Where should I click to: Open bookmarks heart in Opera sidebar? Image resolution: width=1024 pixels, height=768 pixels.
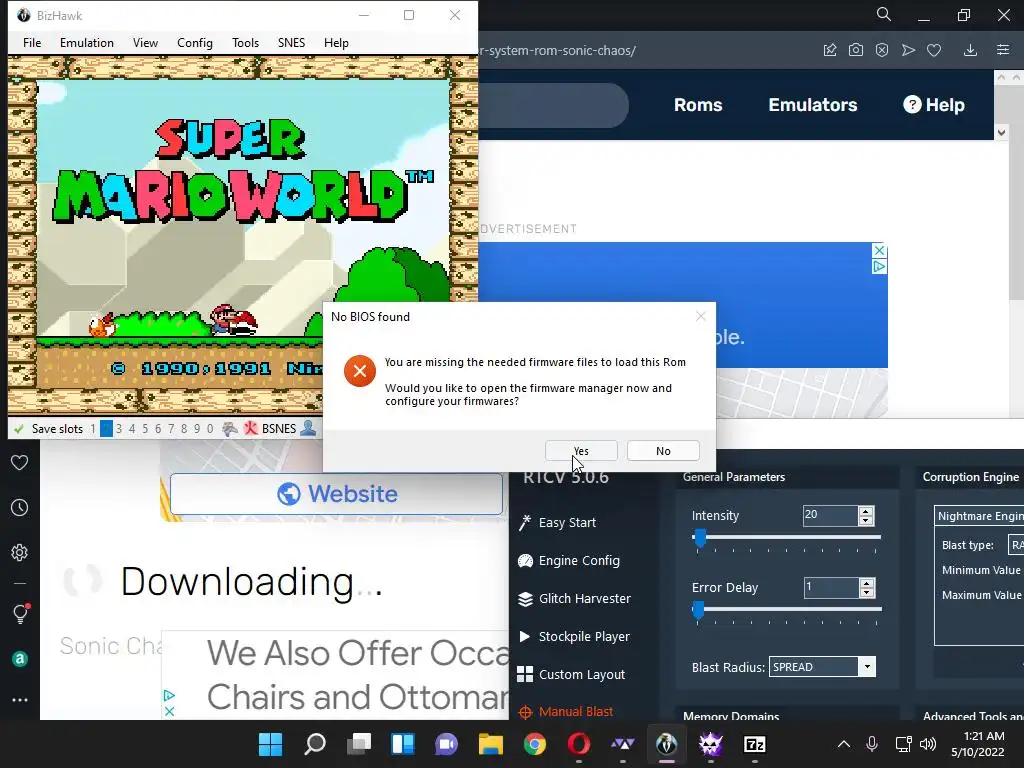pos(20,462)
